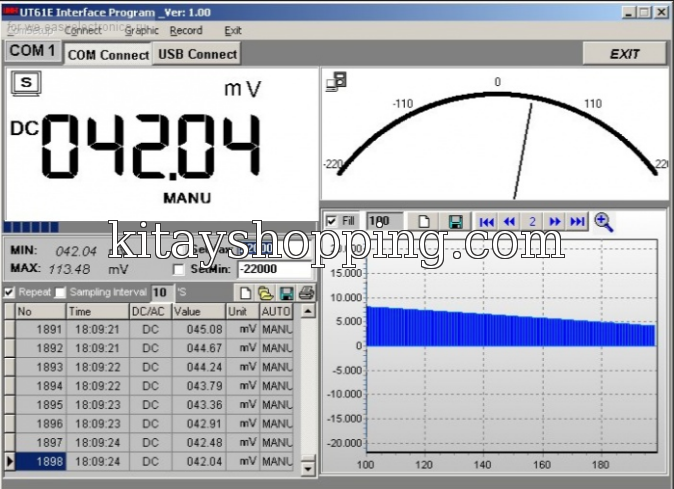The image size is (674, 489).
Task: Click the table scrollbar down arrow
Action: [x=308, y=468]
